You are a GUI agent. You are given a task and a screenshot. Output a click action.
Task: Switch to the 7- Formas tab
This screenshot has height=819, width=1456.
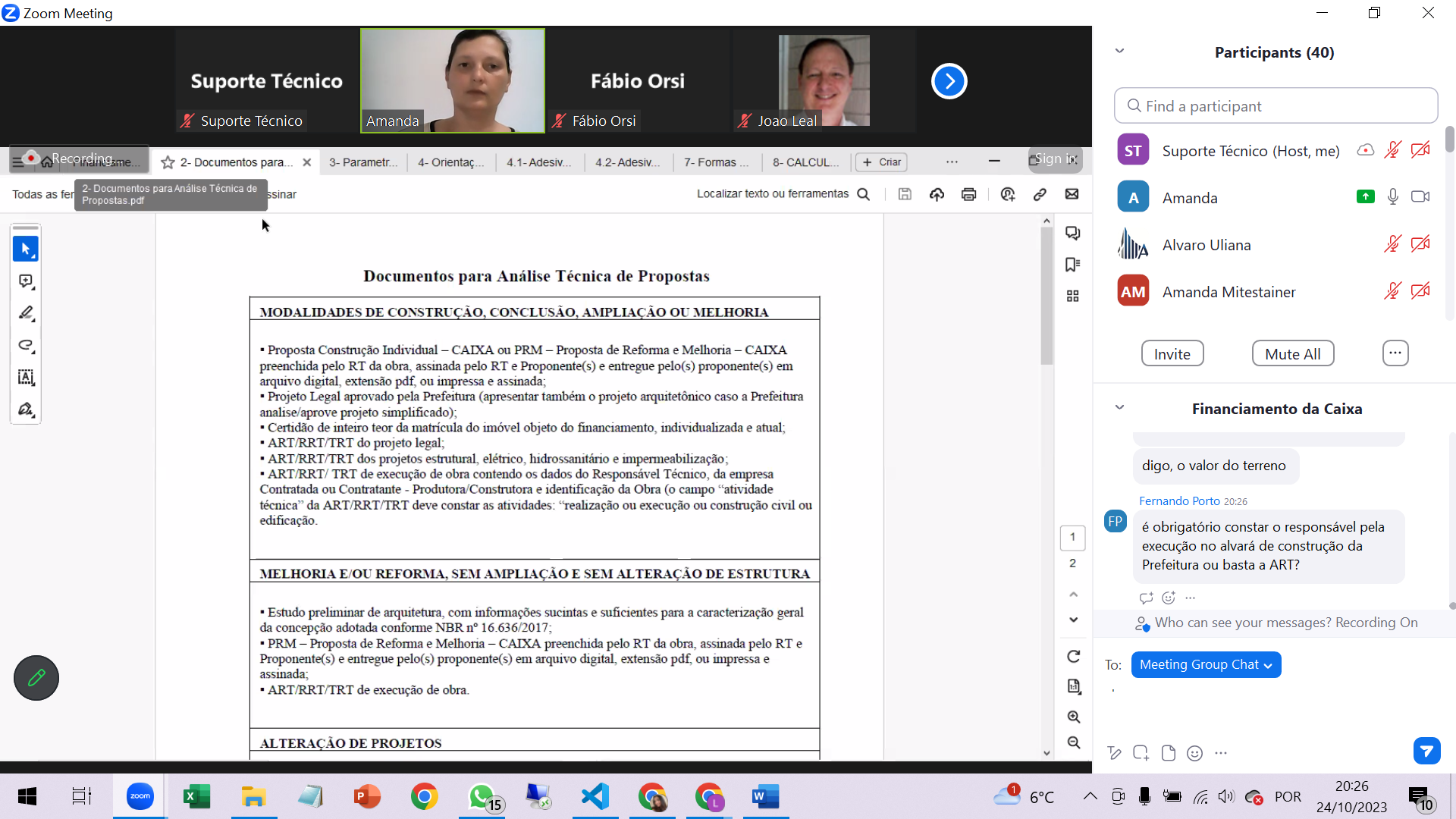tap(717, 162)
